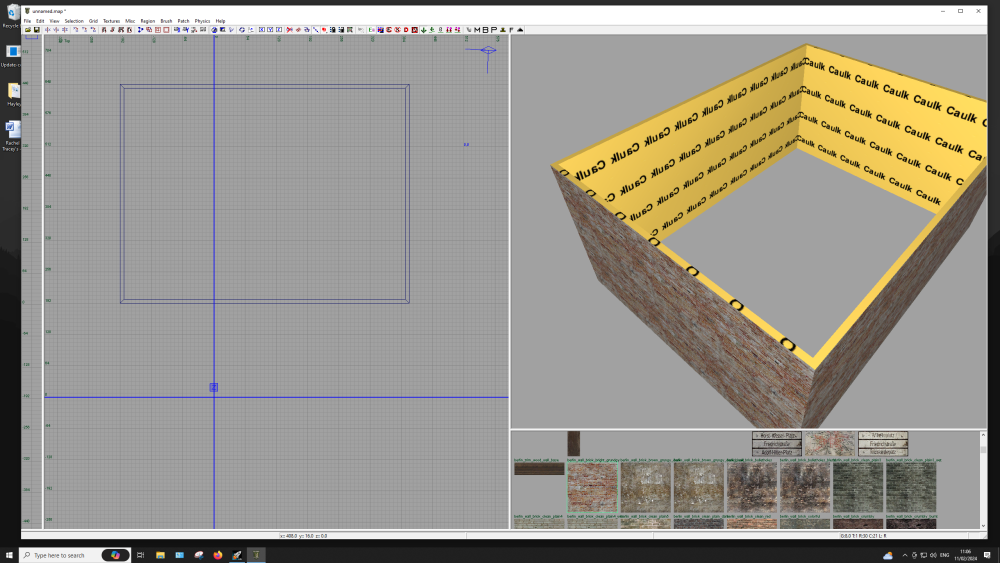This screenshot has height=563, width=1000.
Task: Open the Edit menu
Action: click(x=40, y=21)
